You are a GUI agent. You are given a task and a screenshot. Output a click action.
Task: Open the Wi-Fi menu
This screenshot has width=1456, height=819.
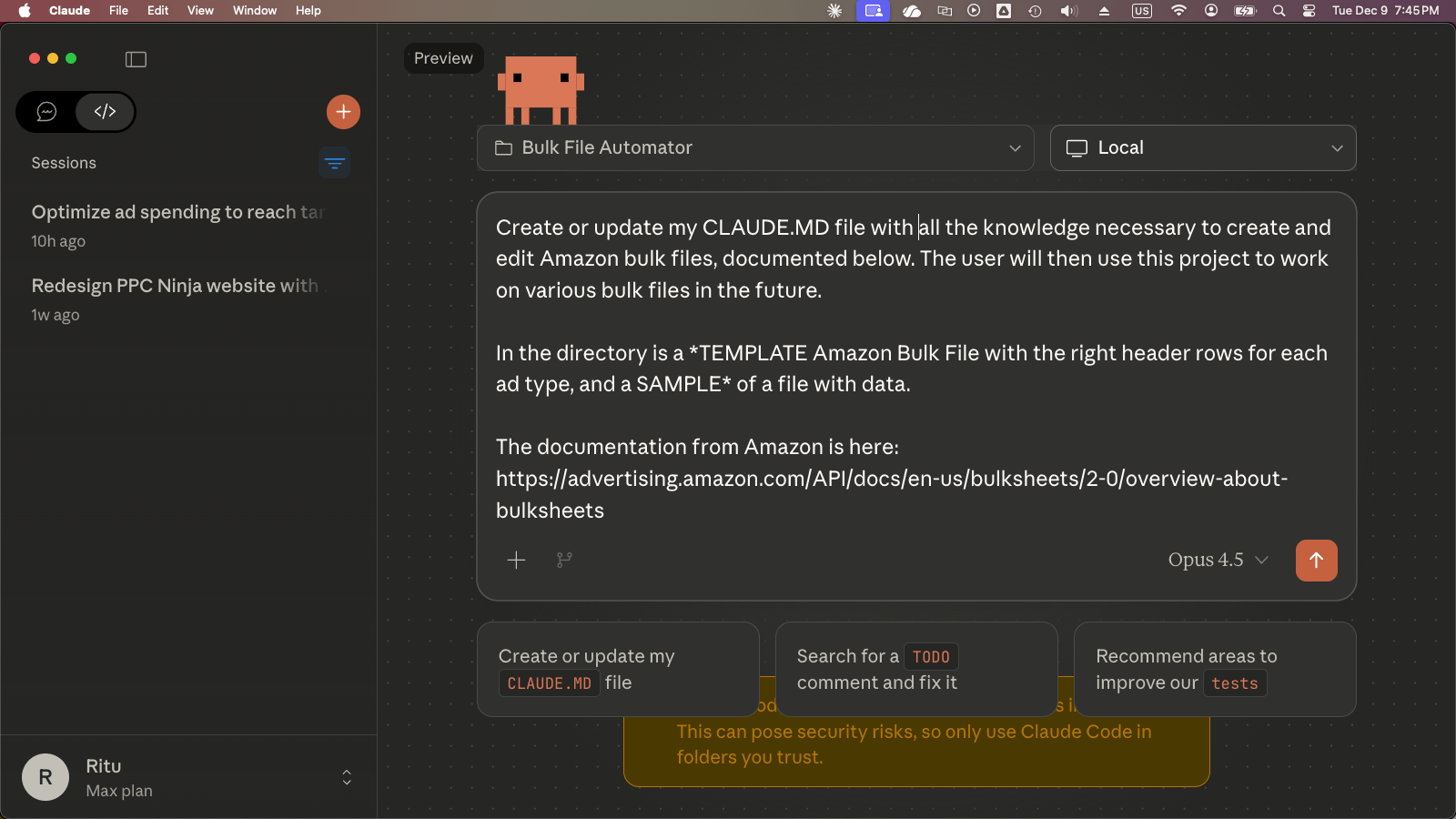pos(1178,11)
